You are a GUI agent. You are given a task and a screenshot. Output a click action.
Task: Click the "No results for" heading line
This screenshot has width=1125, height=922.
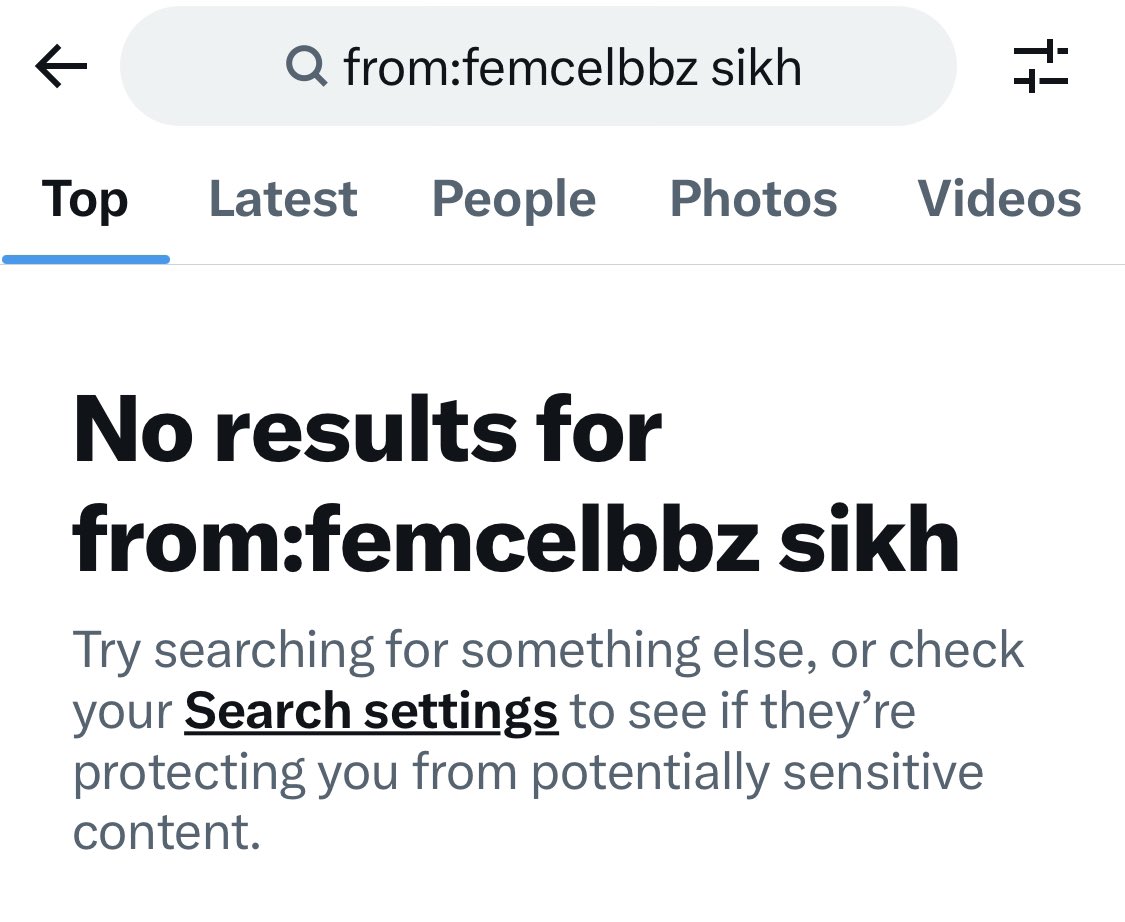pos(368,431)
